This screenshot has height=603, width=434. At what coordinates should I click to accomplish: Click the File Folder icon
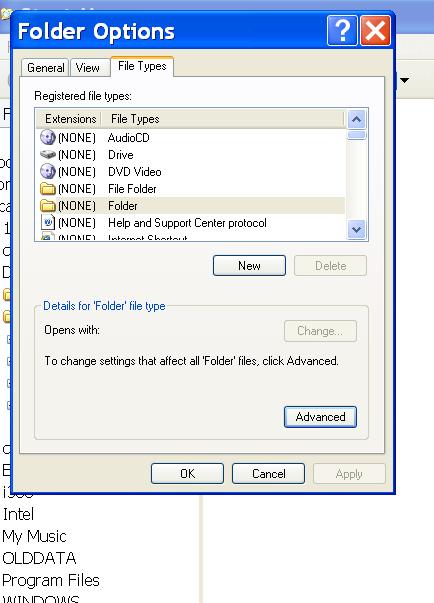click(x=48, y=188)
